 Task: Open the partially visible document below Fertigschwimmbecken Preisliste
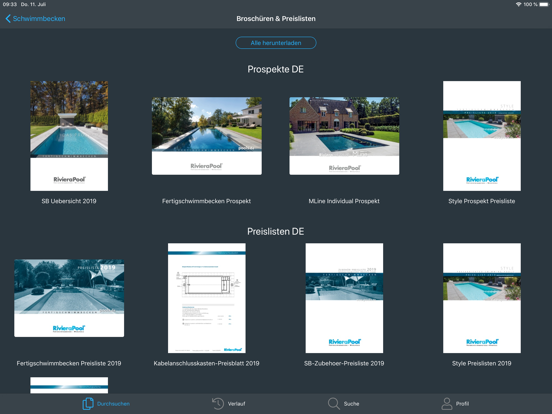[69, 385]
